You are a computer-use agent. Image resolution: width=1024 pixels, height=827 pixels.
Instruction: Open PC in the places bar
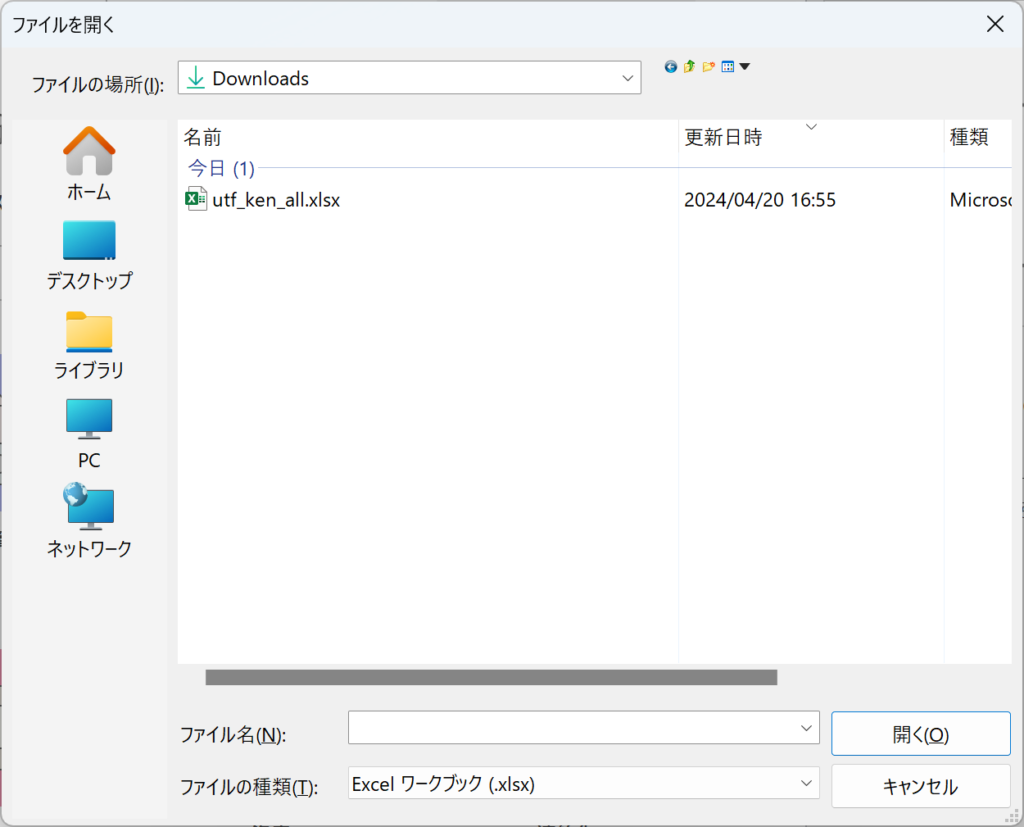tap(89, 434)
